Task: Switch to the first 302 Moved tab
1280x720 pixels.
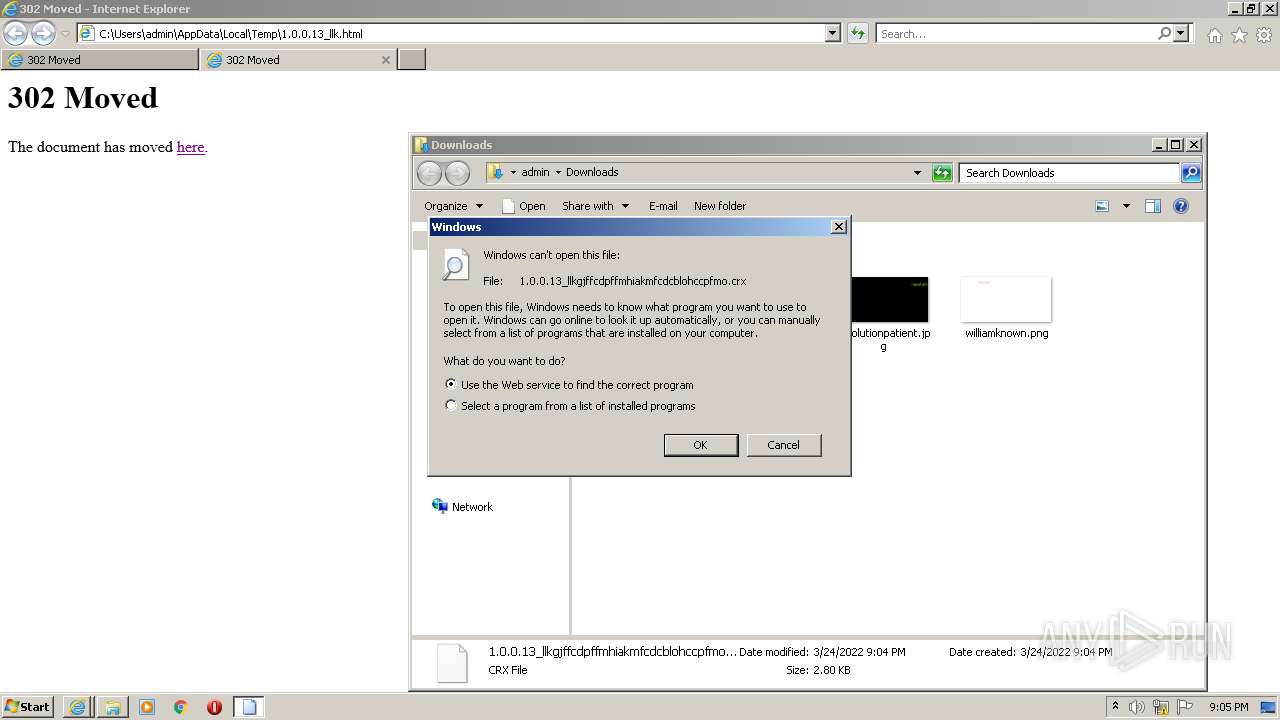Action: tap(100, 60)
